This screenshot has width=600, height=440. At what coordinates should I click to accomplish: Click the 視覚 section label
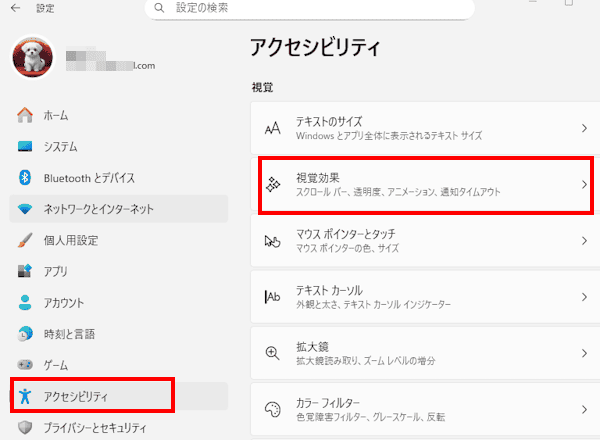[x=262, y=87]
